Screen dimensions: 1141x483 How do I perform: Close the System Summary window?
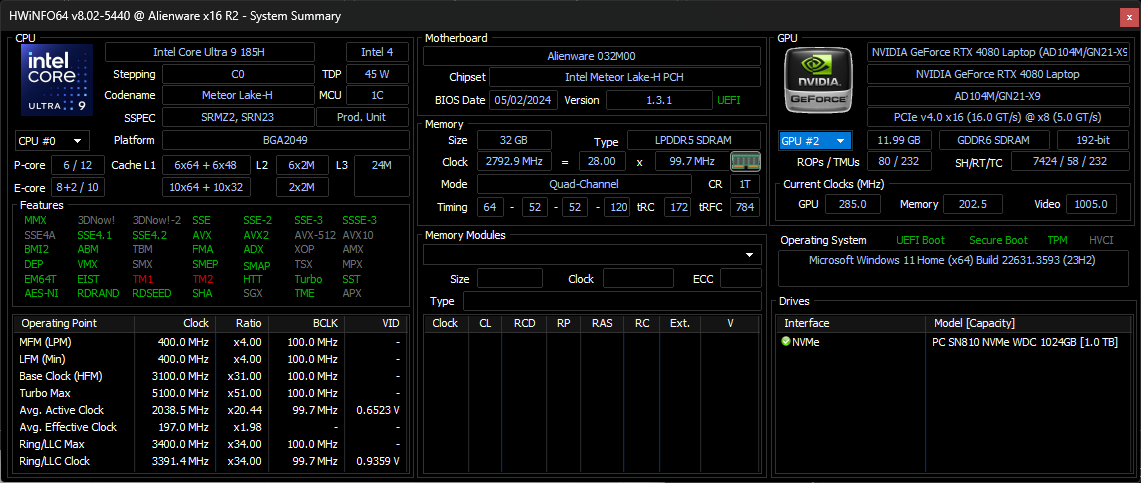(1129, 16)
